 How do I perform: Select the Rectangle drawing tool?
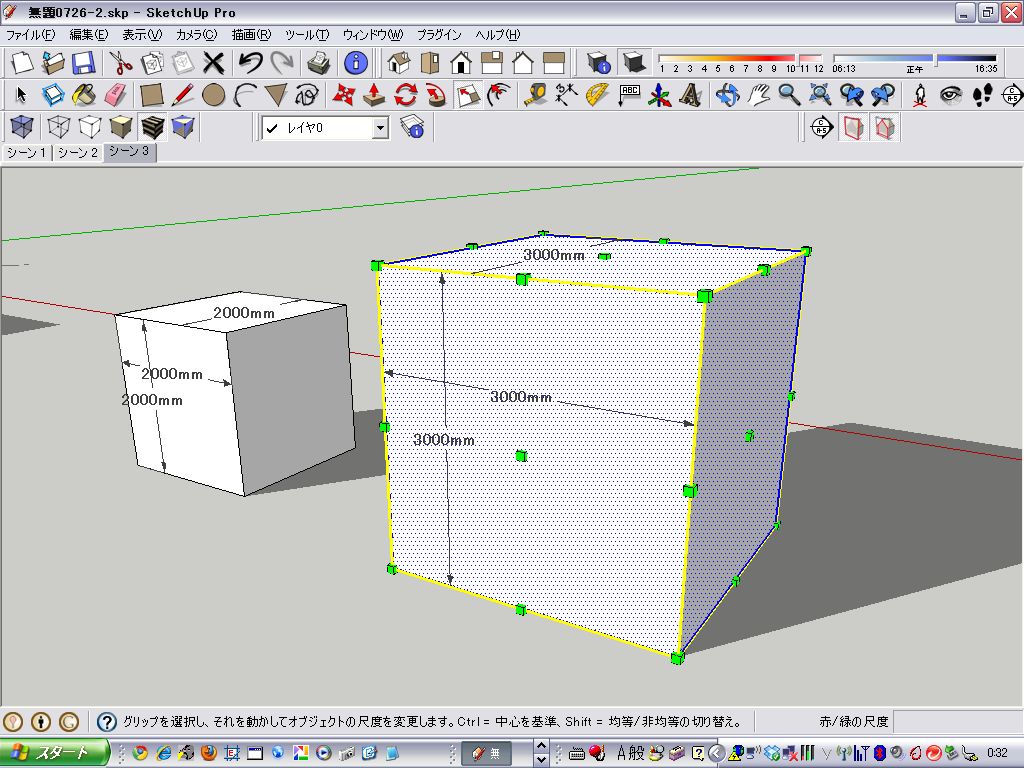152,95
